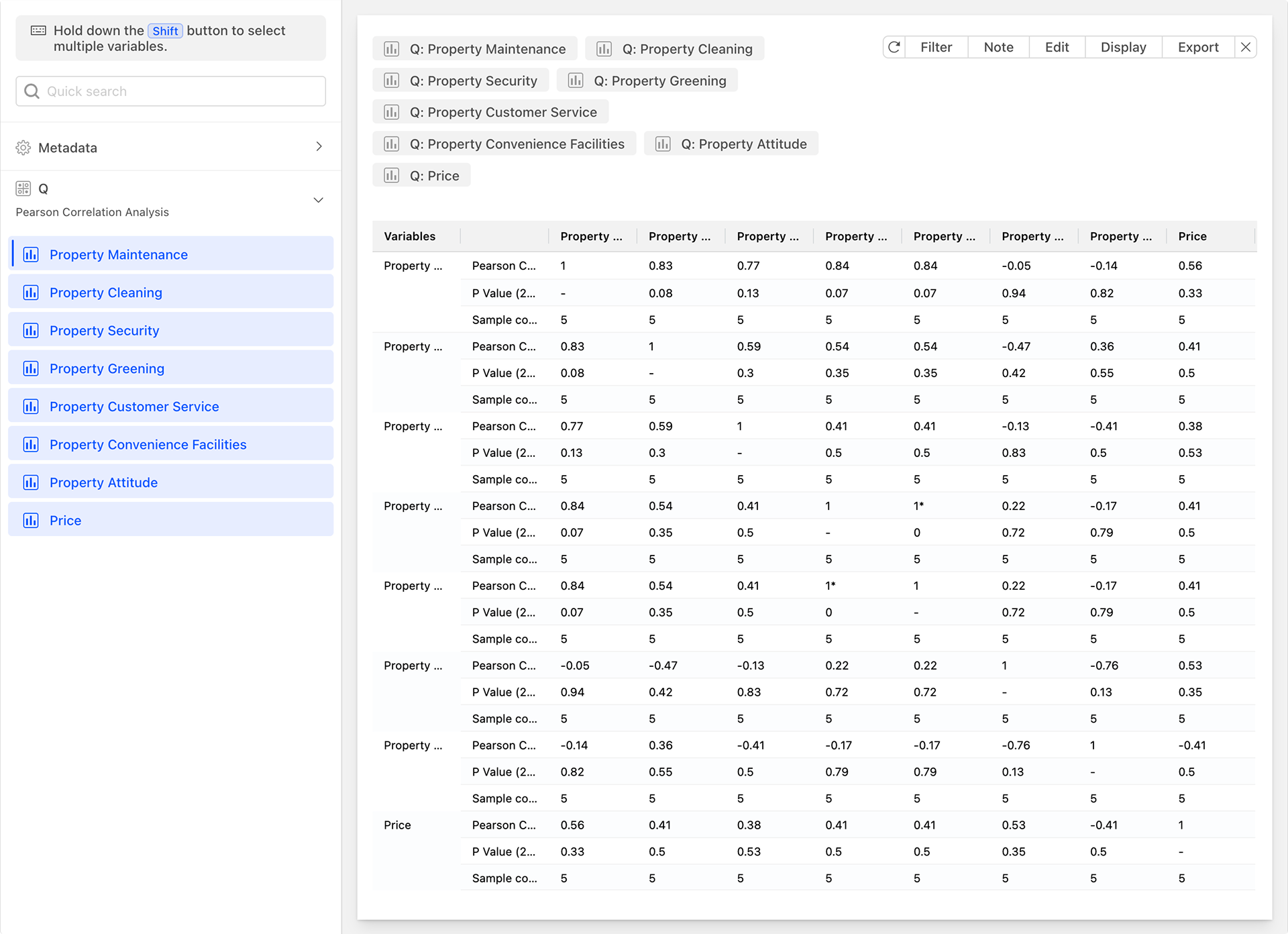Select Property Maintenance variable in sidebar
This screenshot has height=934, width=1288.
pos(171,254)
